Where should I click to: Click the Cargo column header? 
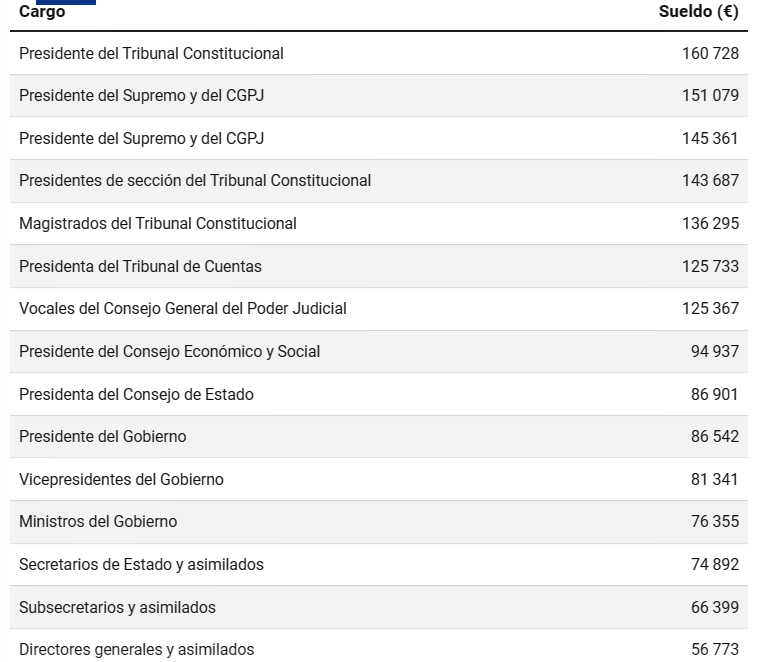(42, 11)
